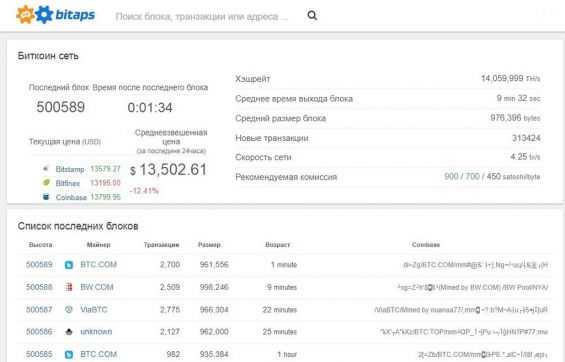Open the ViaBTC miner link
Viewport: 565px width, 362px height.
[x=94, y=309]
